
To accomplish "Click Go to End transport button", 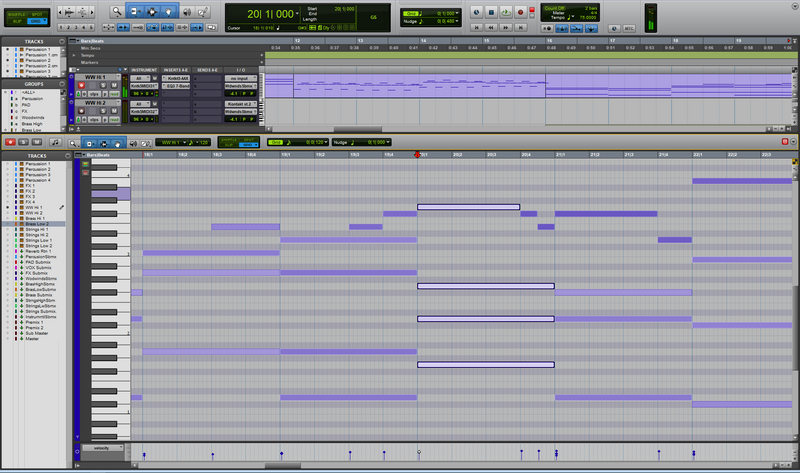I will click(520, 28).
